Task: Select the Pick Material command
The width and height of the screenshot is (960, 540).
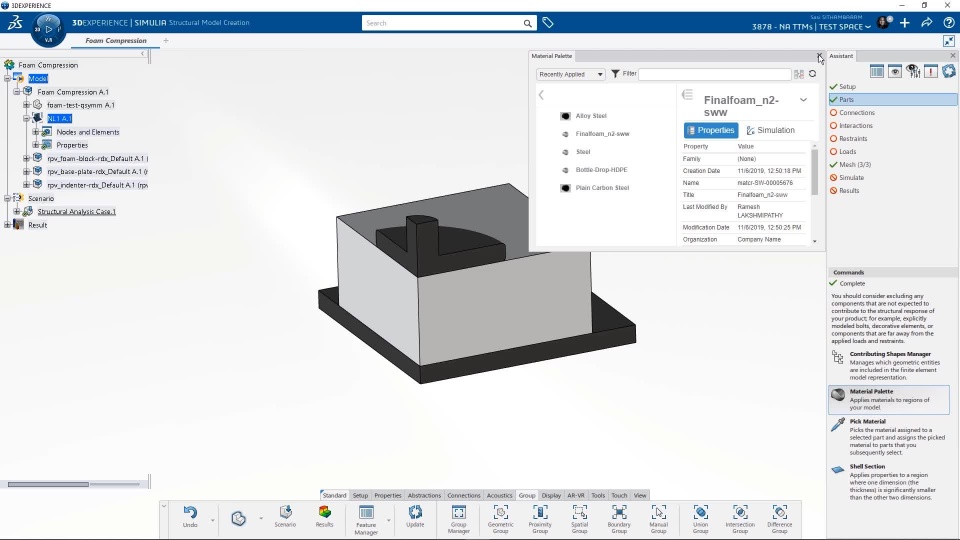Action: (x=890, y=437)
